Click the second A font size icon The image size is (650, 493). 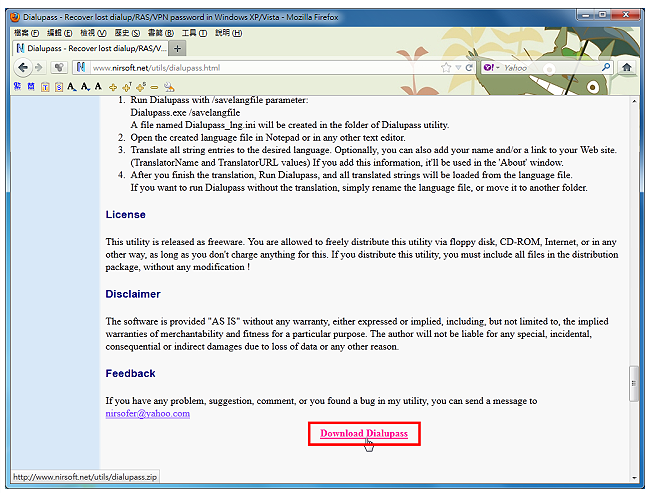point(85,86)
